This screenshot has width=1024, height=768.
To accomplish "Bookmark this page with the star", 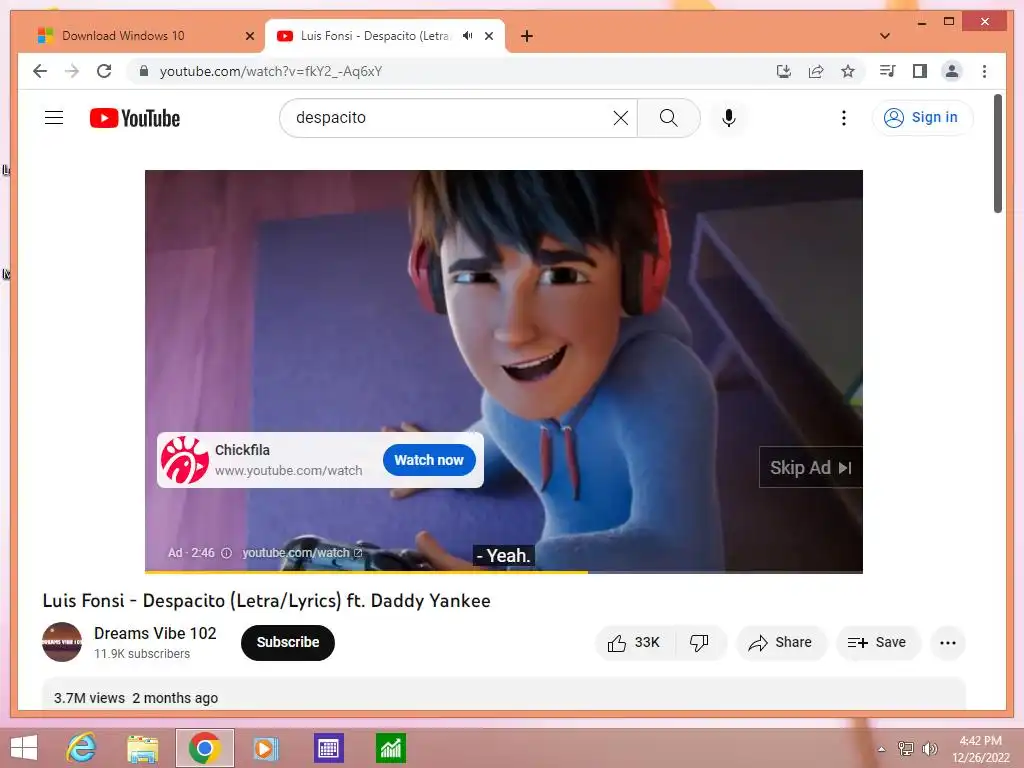I will (x=848, y=71).
